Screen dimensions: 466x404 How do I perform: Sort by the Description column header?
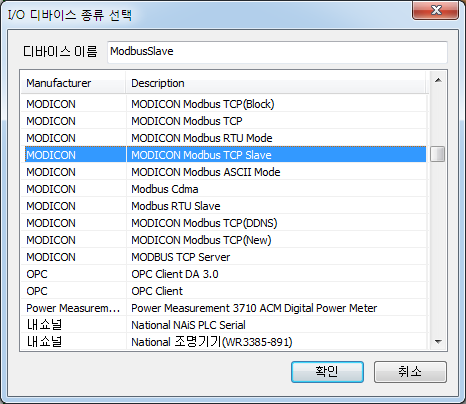(x=276, y=83)
